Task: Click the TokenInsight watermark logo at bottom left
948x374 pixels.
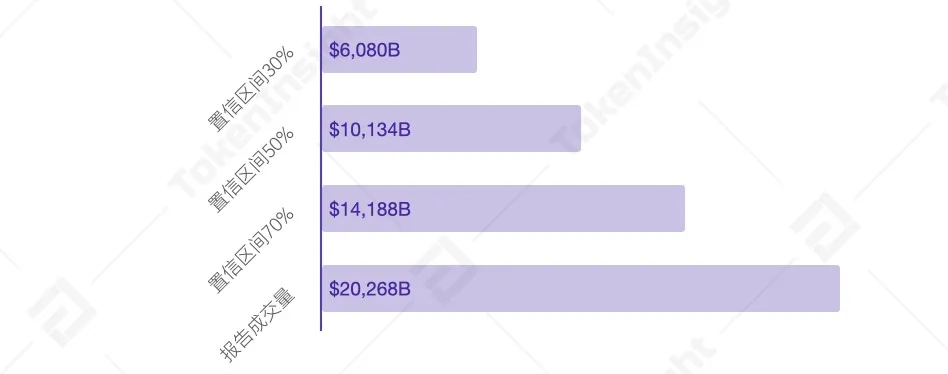Action: (62, 312)
